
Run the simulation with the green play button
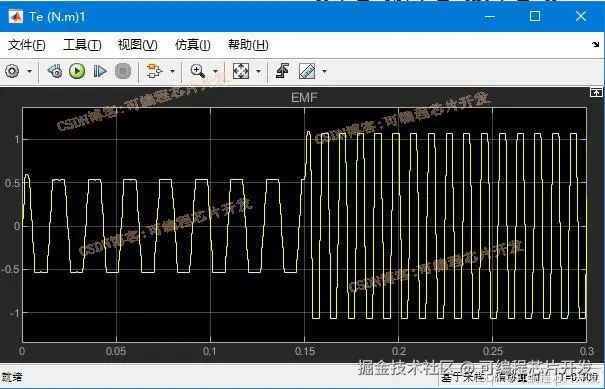[x=77, y=71]
